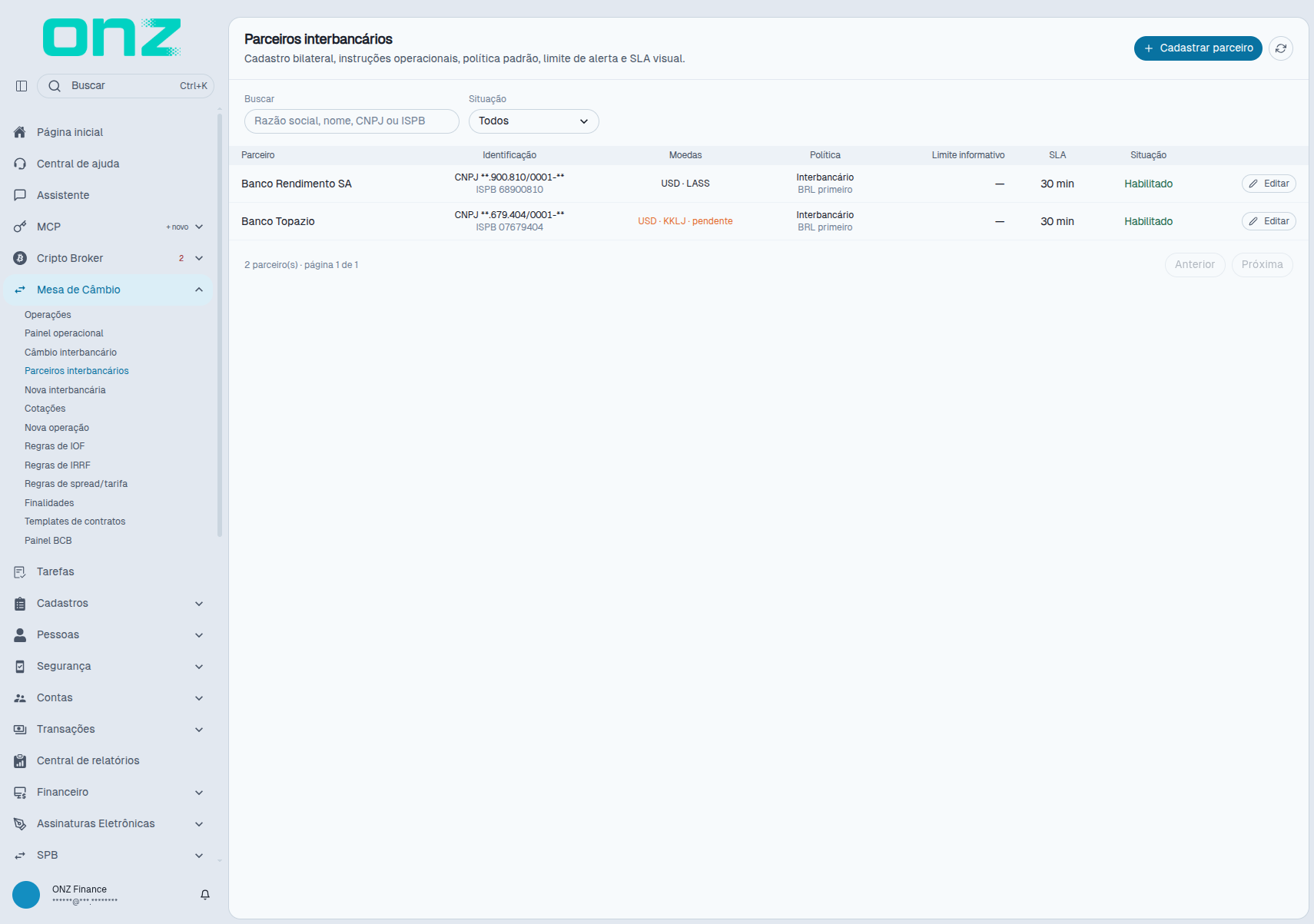Expand the Pessoas chevron
The height and width of the screenshot is (924, 1314).
pos(199,635)
